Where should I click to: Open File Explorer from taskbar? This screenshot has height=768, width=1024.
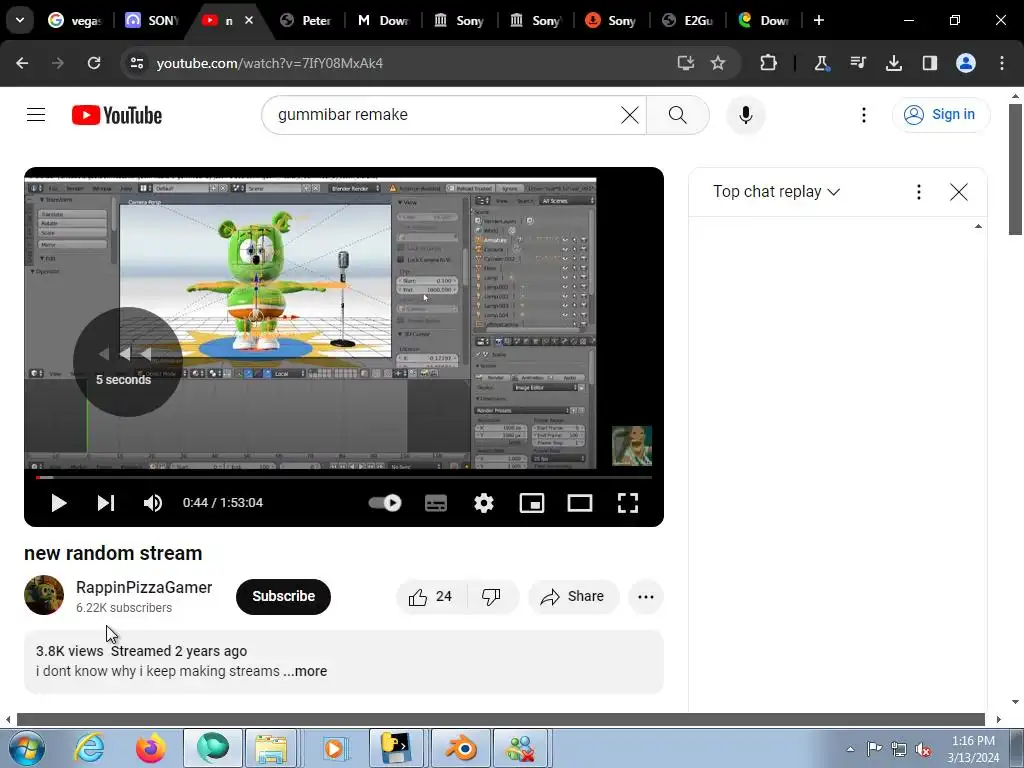(x=271, y=748)
